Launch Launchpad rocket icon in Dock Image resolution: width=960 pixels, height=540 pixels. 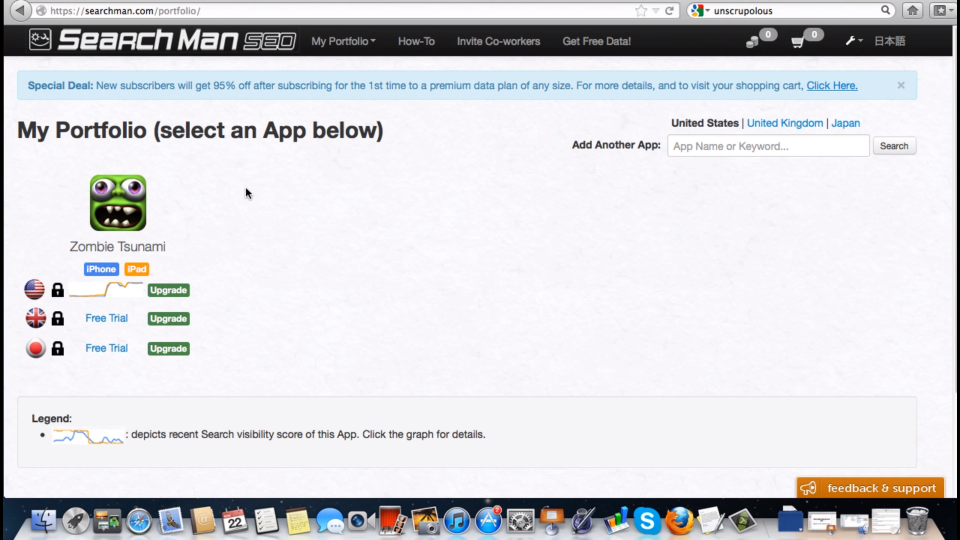tap(75, 521)
